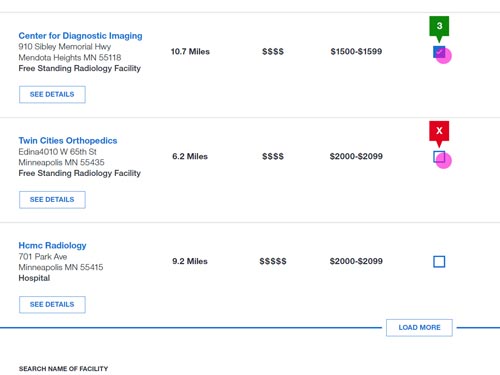The image size is (500, 375).
Task: Select the 10.7 Miles distance text
Action: point(190,52)
